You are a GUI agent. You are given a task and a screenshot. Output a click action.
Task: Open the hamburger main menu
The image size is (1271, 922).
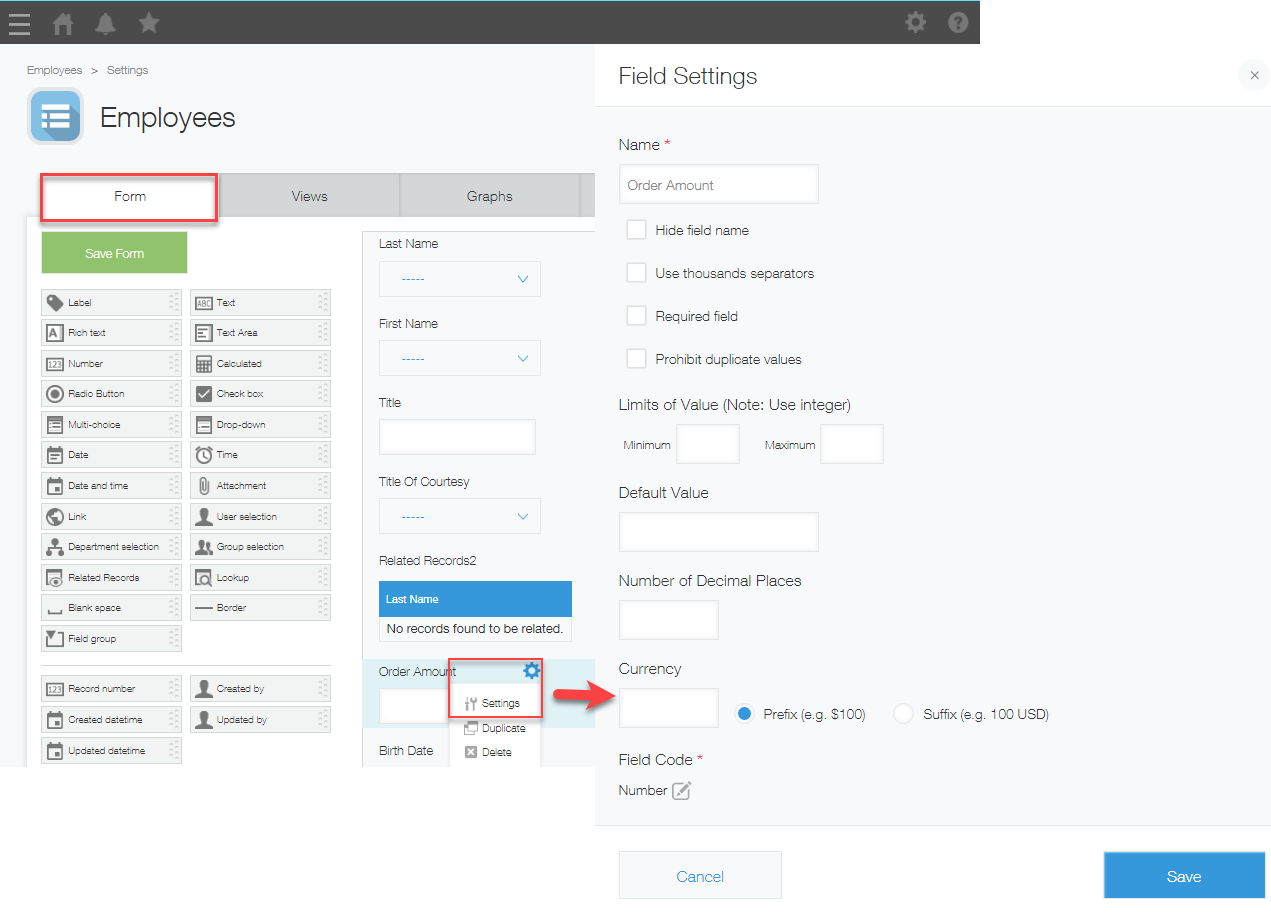tap(19, 22)
